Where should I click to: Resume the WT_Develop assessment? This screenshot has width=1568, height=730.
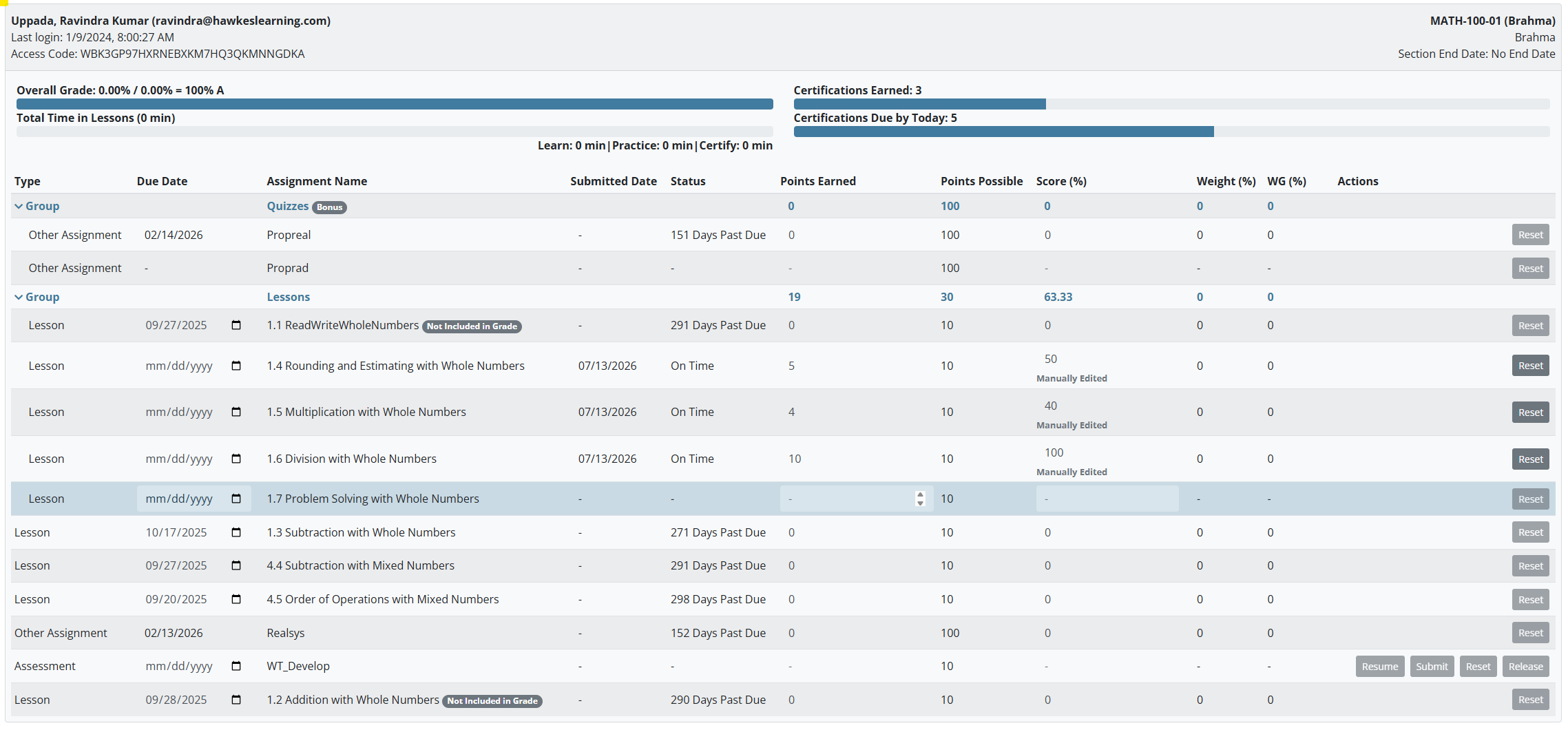(x=1380, y=667)
